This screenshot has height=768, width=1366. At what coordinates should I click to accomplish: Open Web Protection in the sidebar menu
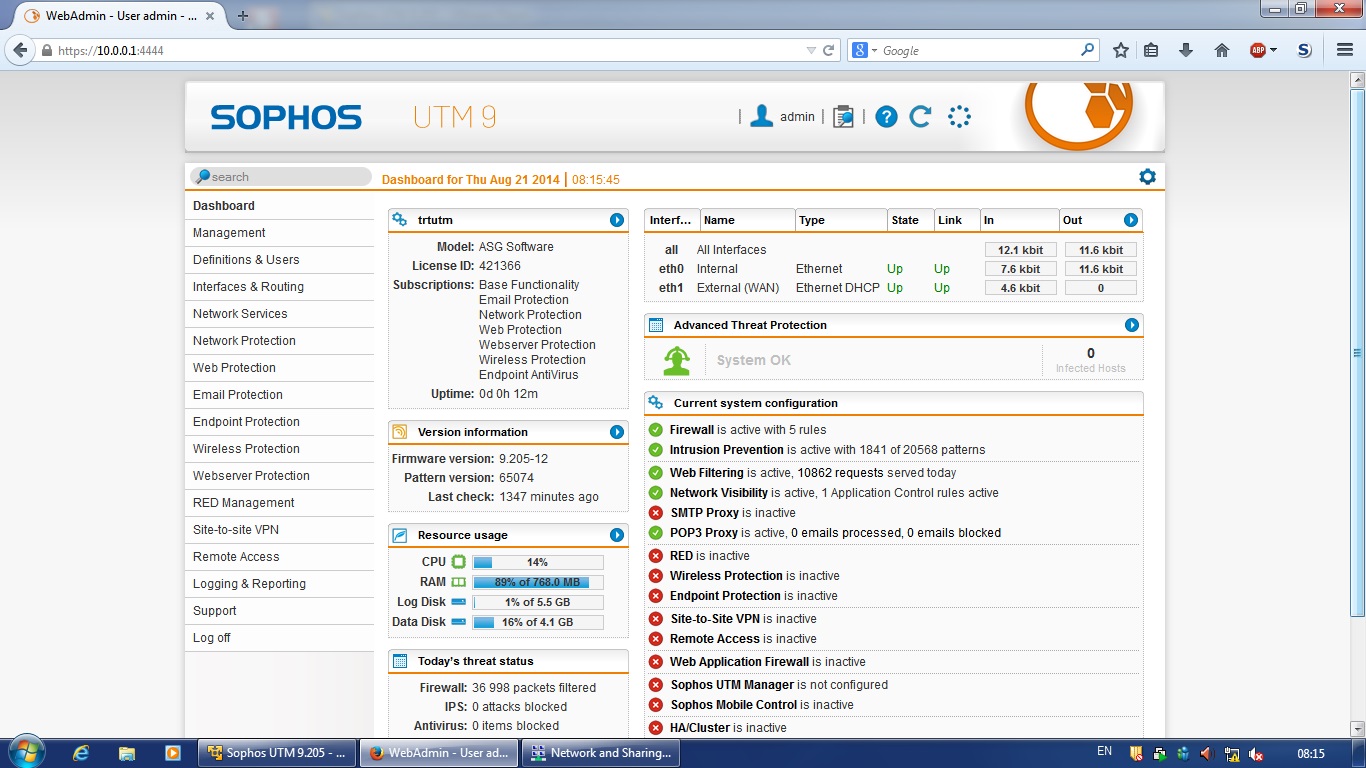(280, 368)
